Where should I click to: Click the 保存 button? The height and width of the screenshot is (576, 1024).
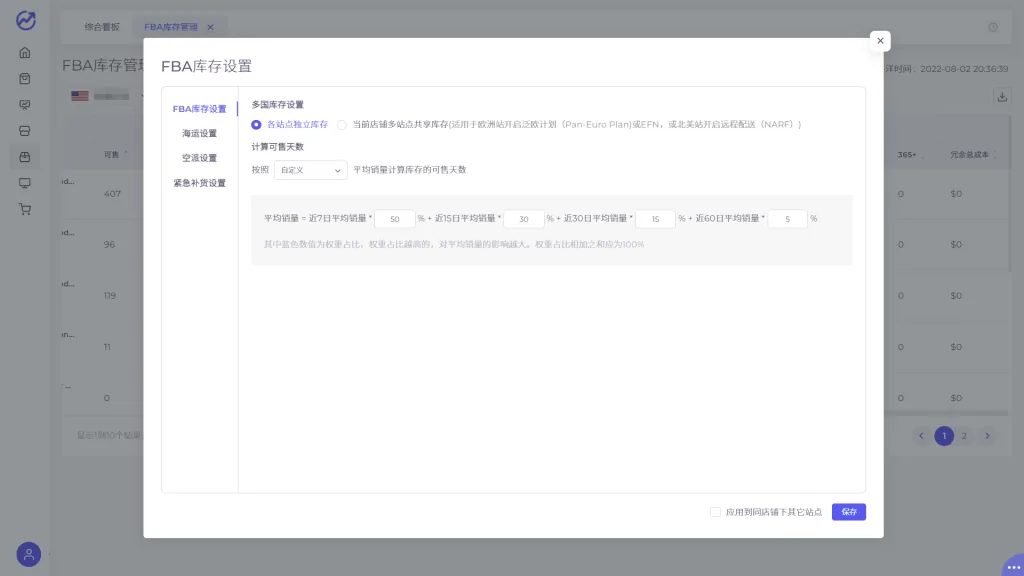[848, 512]
